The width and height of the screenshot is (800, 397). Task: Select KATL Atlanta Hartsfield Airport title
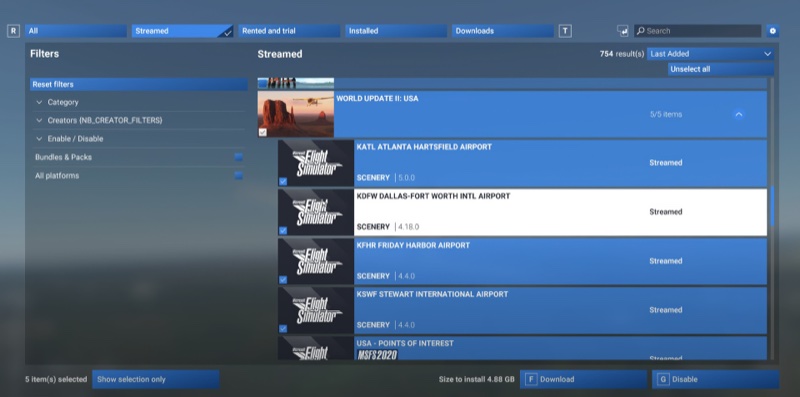pyautogui.click(x=424, y=147)
